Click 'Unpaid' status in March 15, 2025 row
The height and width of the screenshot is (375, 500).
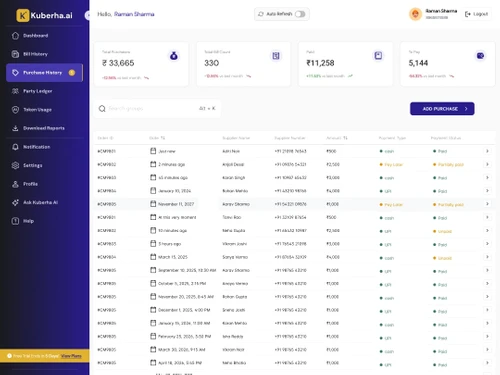pyautogui.click(x=442, y=258)
